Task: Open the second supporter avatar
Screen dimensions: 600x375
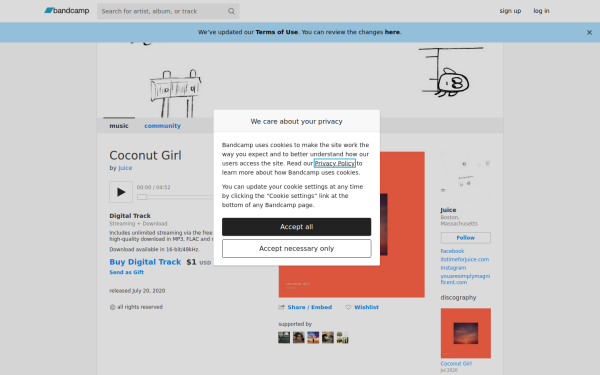Action: [x=298, y=338]
